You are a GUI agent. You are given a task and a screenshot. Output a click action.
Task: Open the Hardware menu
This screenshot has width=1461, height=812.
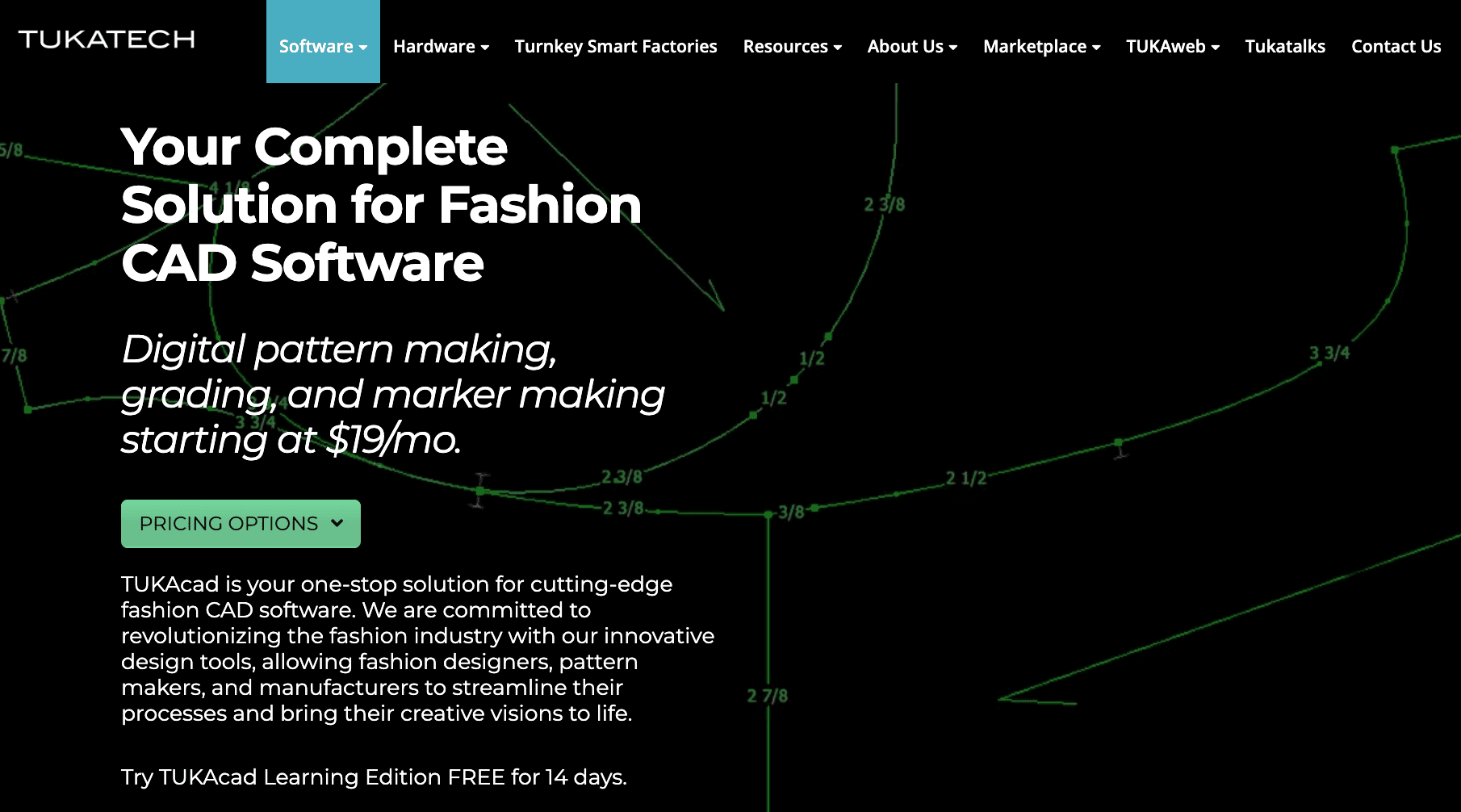[x=442, y=47]
